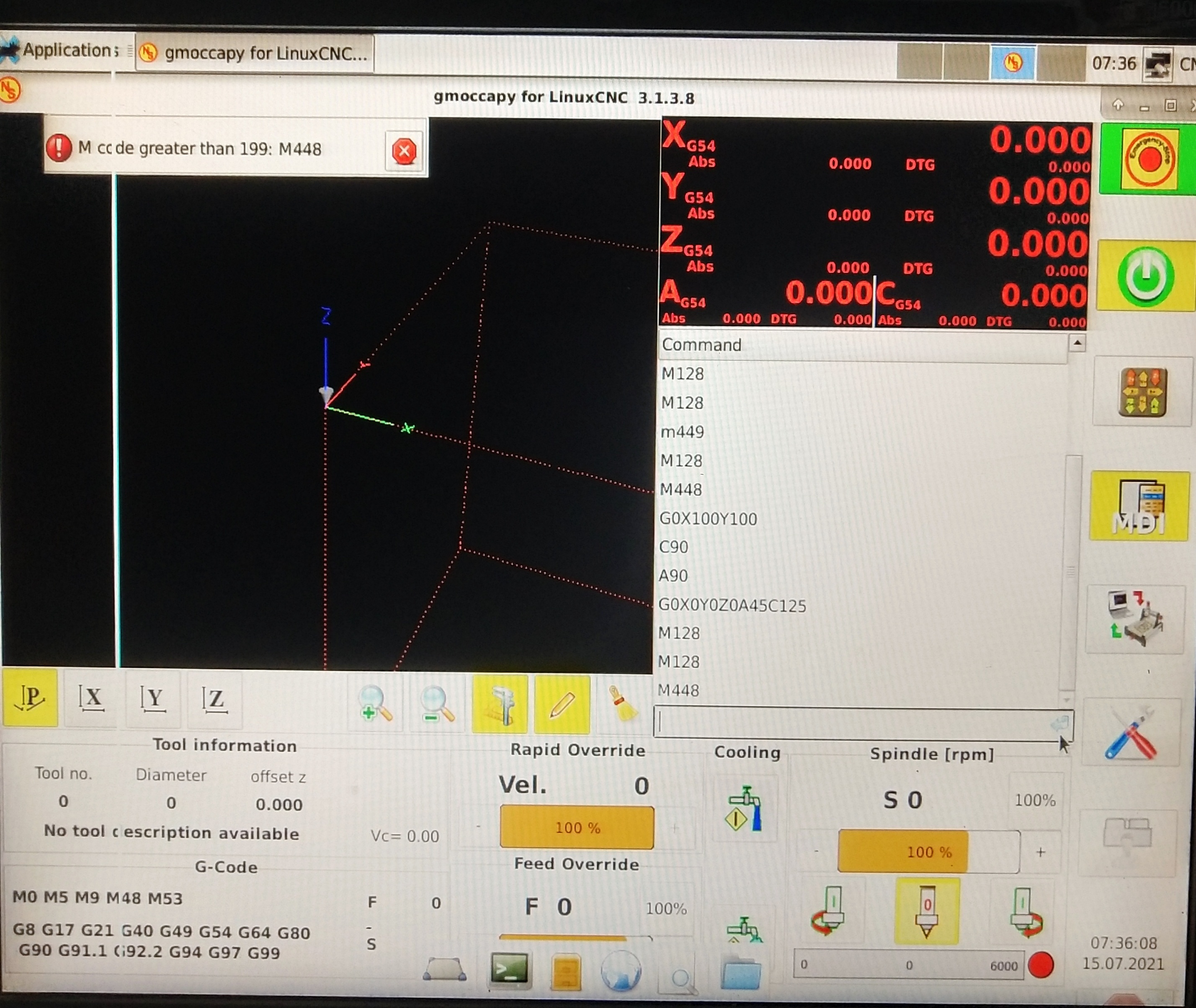Click the X axis DRO readout
The height and width of the screenshot is (1008, 1196).
[x=876, y=146]
